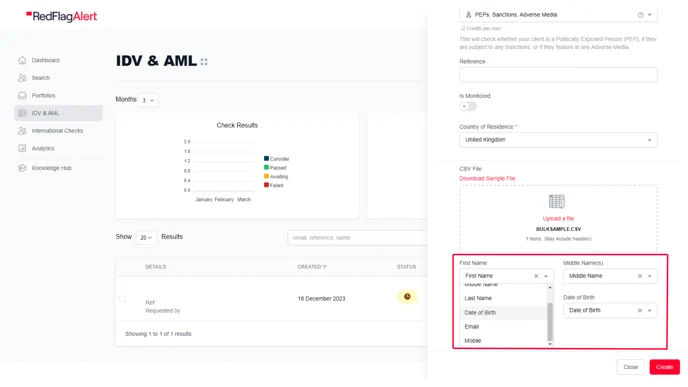Click the Dashboard home icon
688x387 pixels.
pos(22,60)
